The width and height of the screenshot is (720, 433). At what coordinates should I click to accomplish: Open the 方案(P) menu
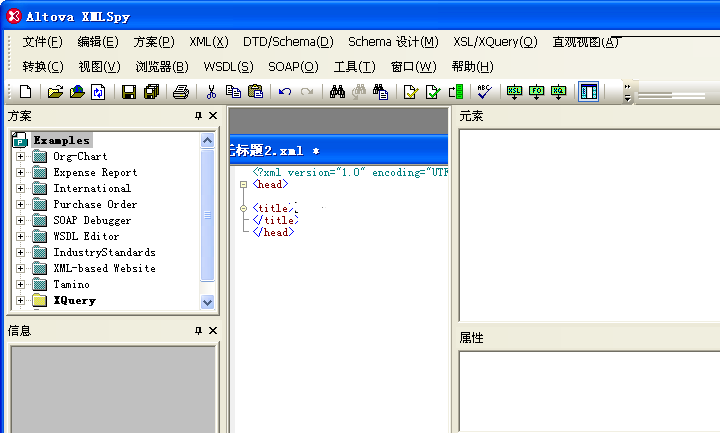point(154,42)
